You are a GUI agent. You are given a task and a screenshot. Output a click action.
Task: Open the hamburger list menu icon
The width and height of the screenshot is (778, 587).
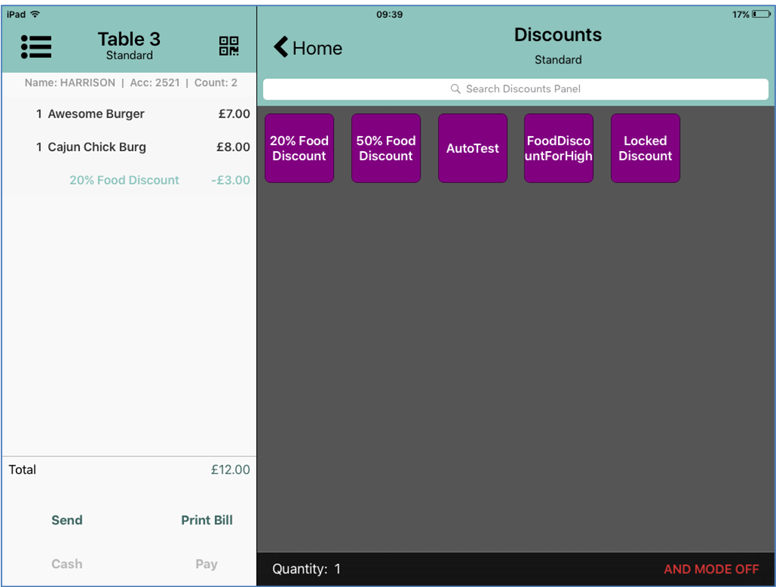pos(36,47)
